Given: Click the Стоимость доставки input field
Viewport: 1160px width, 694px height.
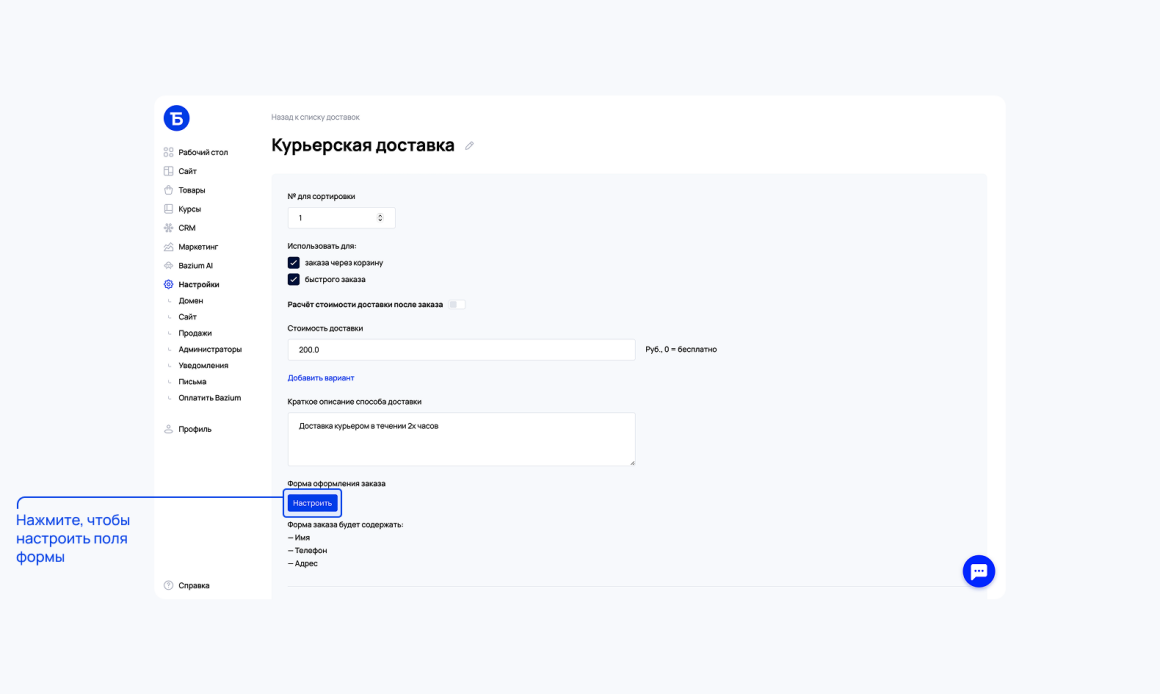Looking at the screenshot, I should pos(462,350).
